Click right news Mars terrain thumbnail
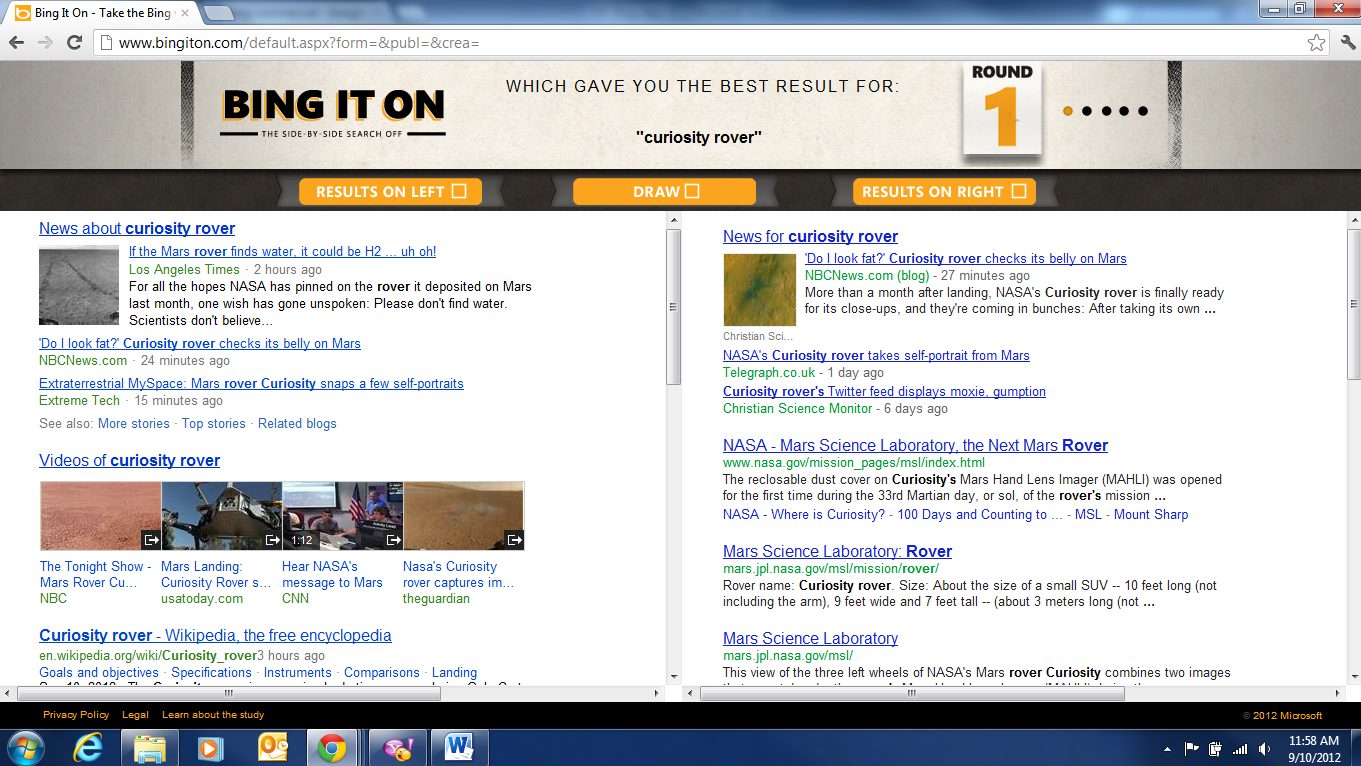 [760, 289]
